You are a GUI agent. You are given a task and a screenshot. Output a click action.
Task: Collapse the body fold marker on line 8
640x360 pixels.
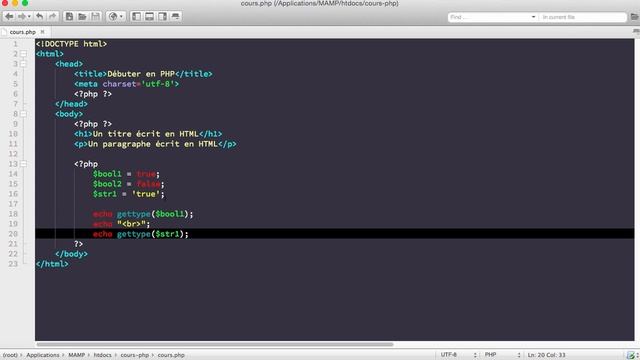[24, 114]
